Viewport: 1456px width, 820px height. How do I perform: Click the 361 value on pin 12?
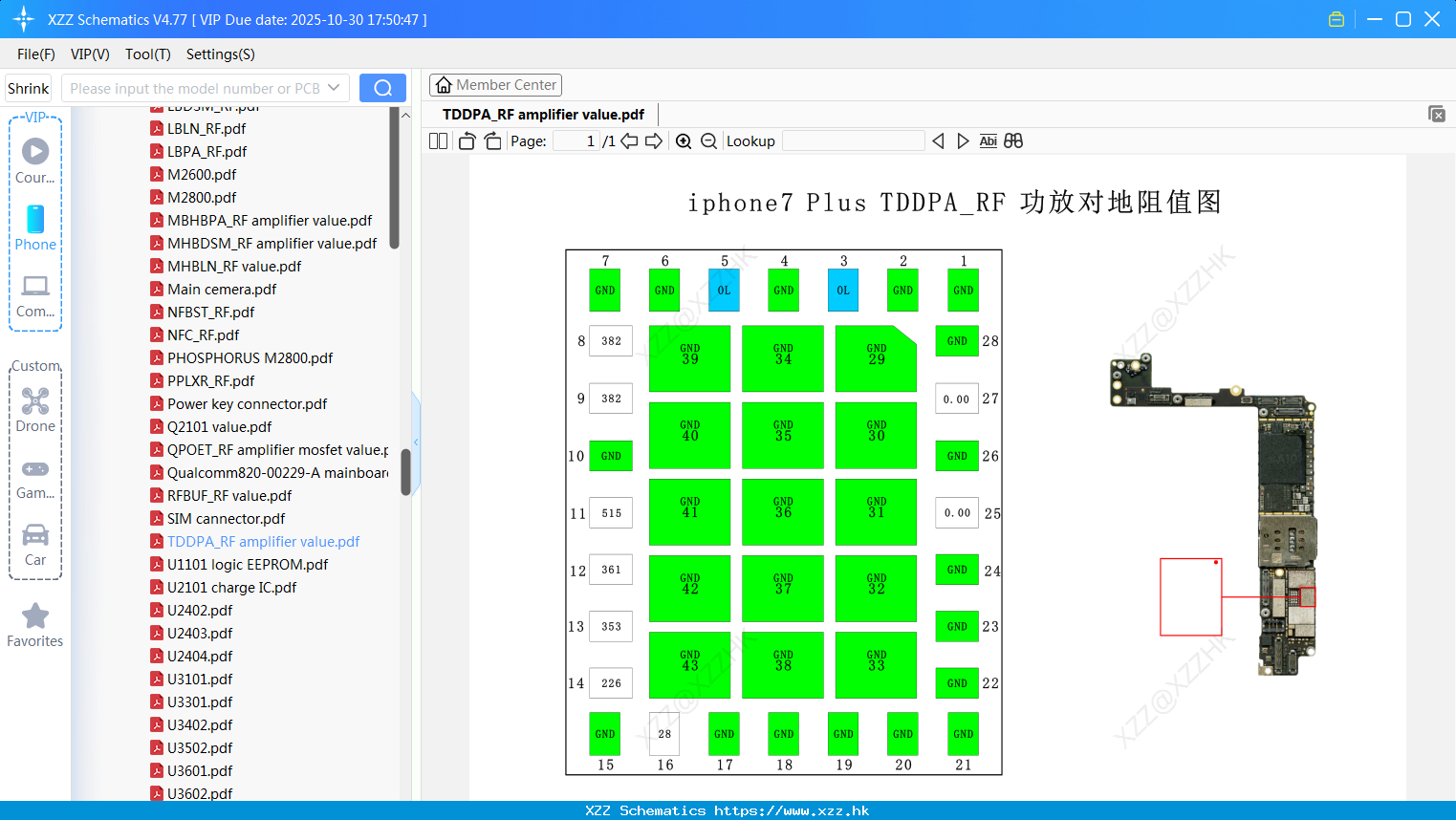(611, 570)
